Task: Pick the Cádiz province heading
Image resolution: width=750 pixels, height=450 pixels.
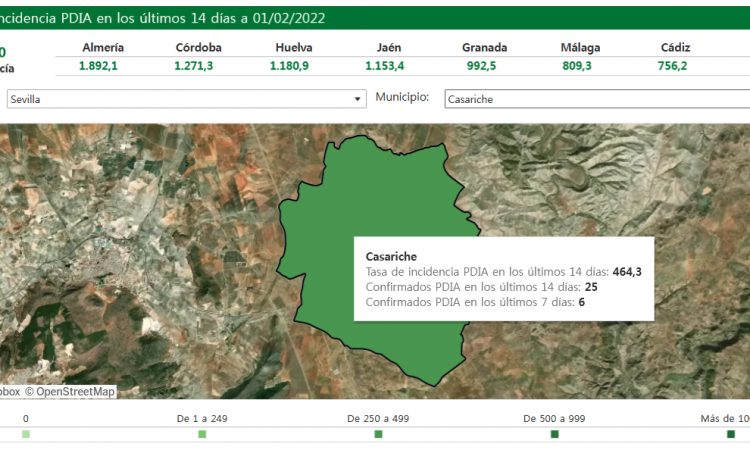Action: [x=675, y=47]
